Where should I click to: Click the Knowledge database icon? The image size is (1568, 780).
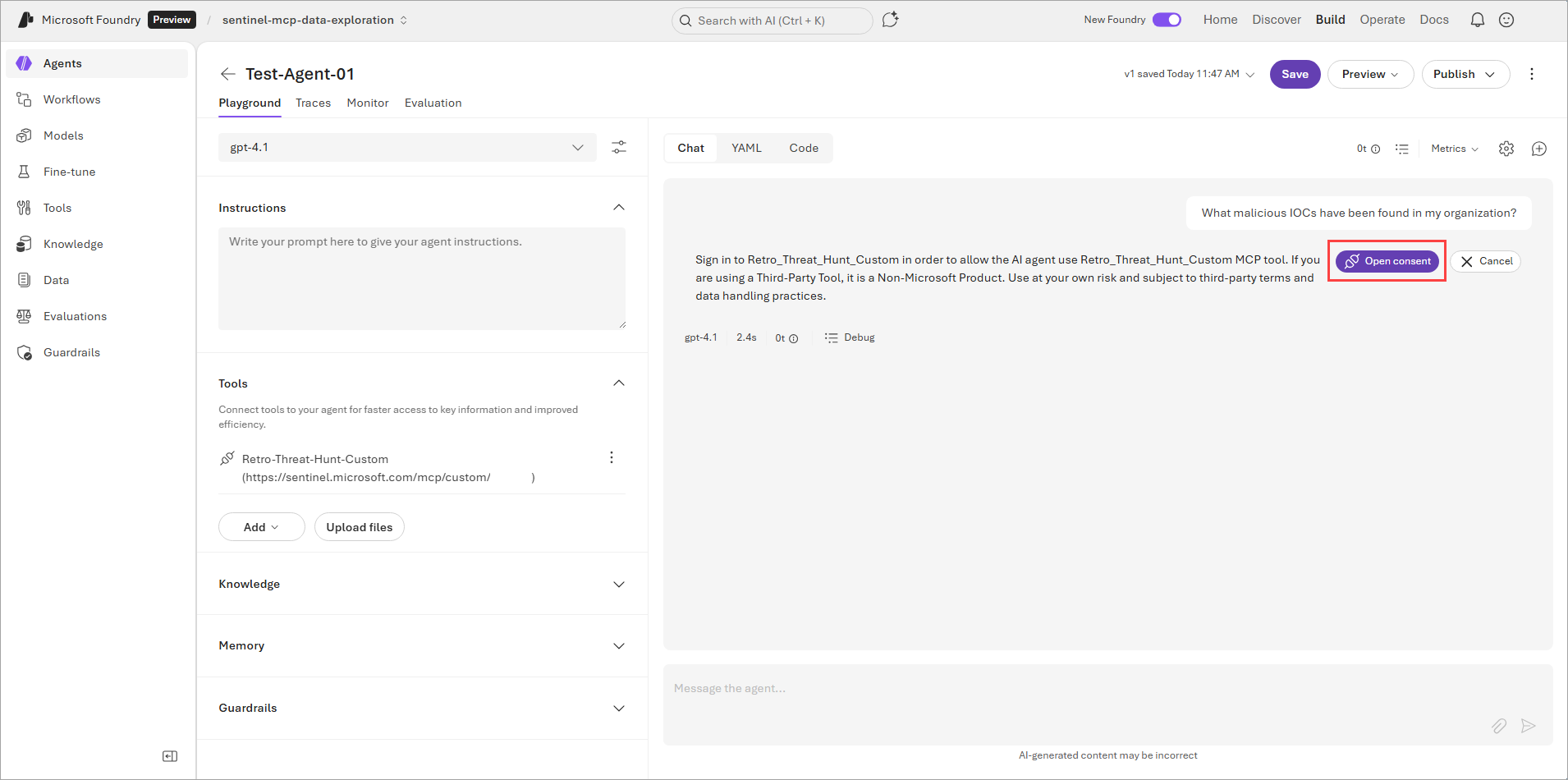click(x=24, y=244)
